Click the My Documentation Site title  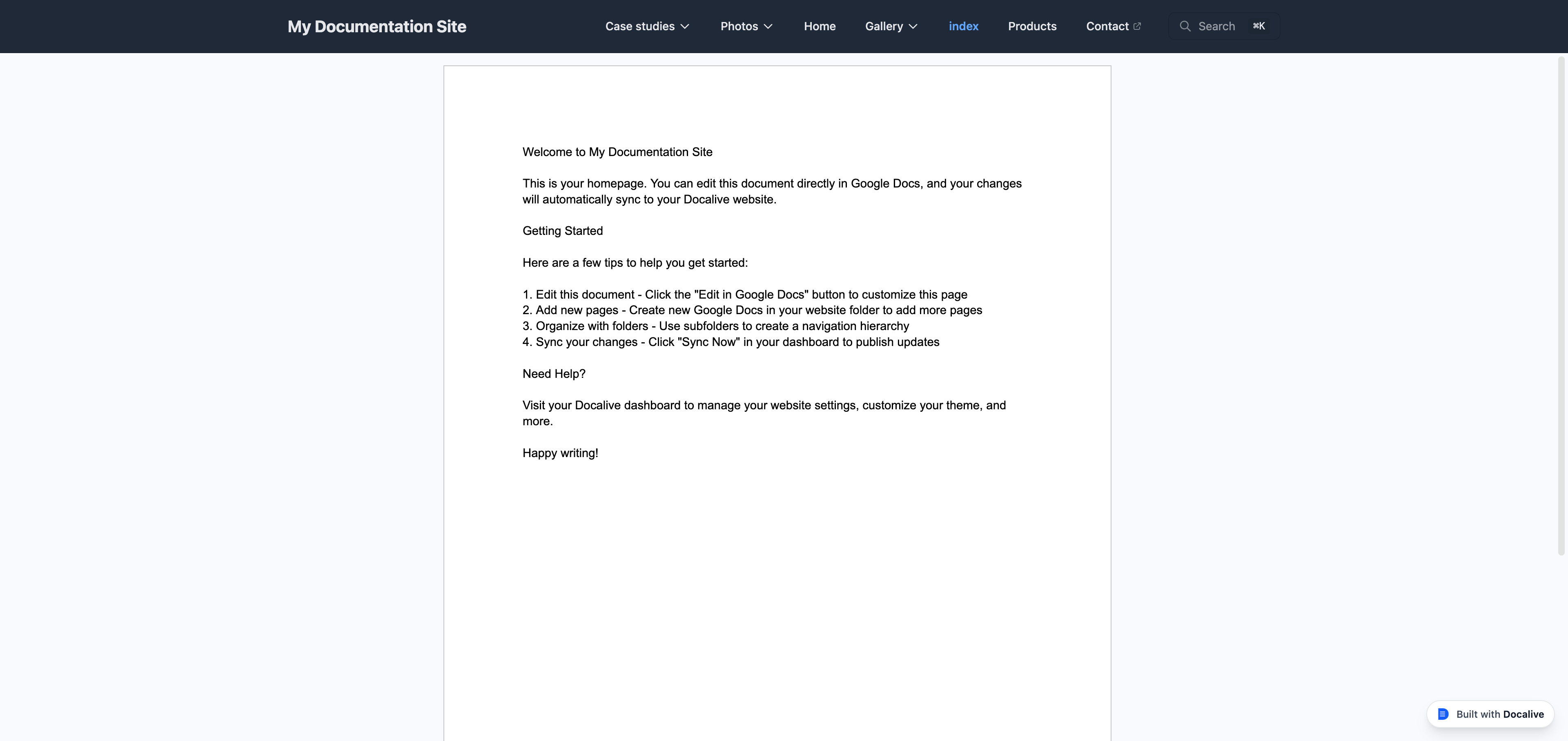[377, 26]
